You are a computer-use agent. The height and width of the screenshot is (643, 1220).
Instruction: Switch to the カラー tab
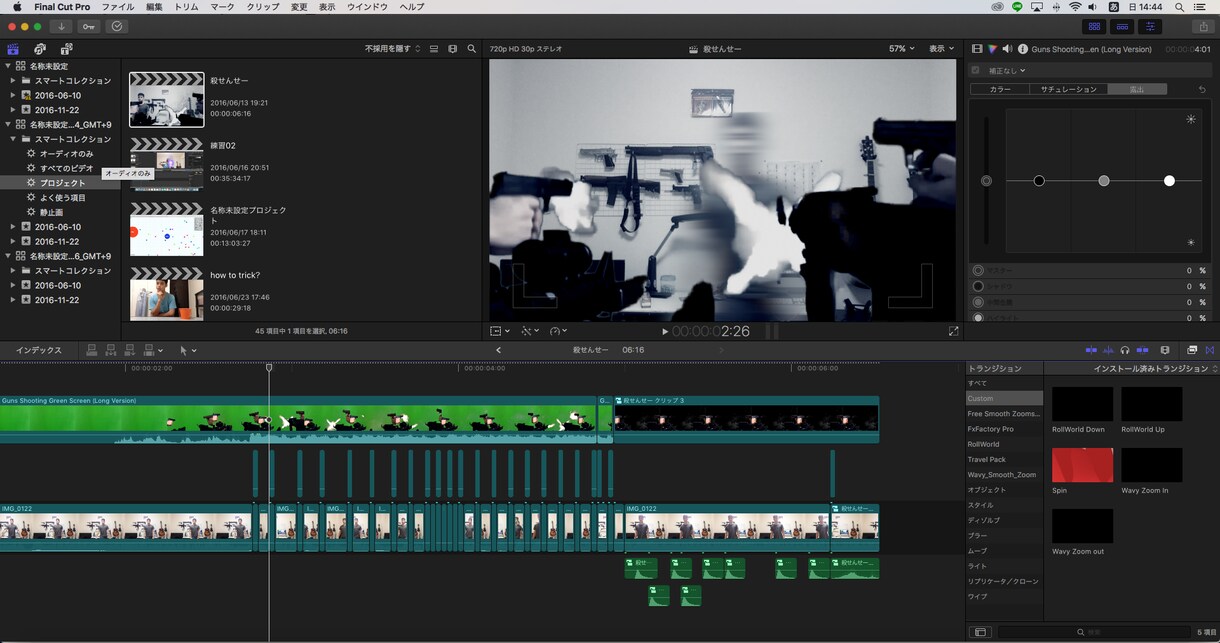(x=1000, y=89)
